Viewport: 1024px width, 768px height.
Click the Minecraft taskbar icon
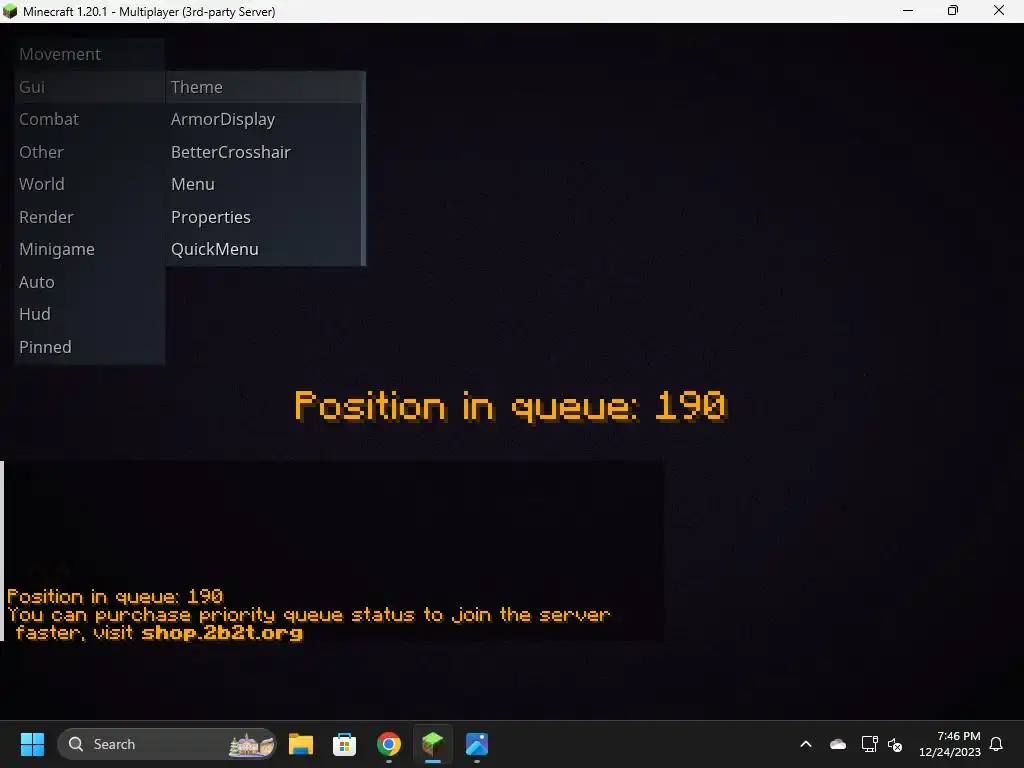(x=432, y=744)
